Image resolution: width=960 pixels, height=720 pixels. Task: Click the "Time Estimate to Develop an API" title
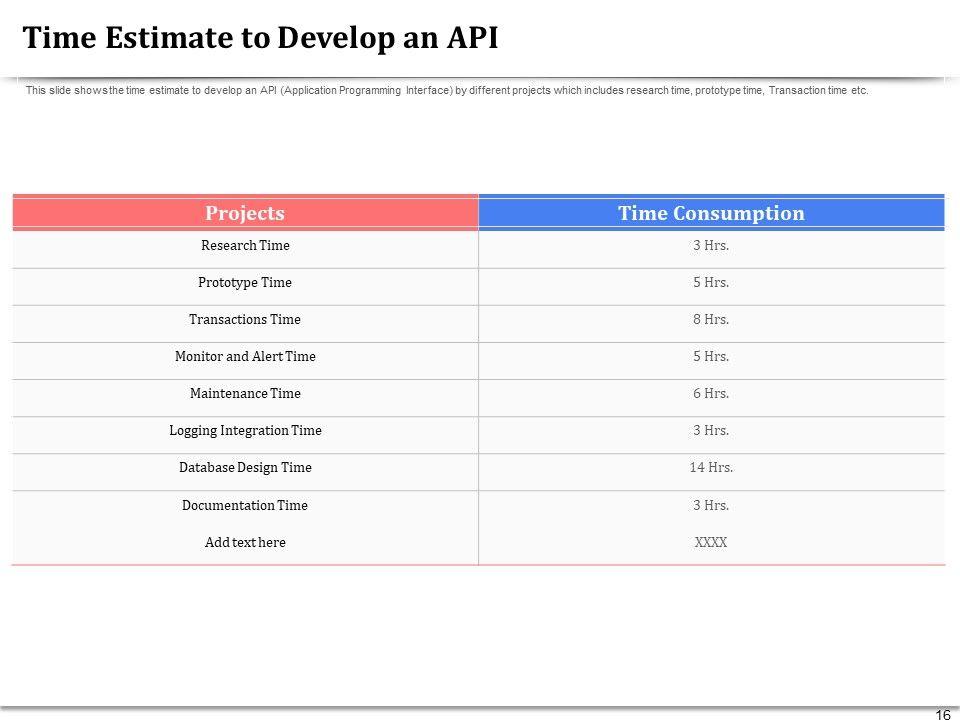pyautogui.click(x=260, y=38)
